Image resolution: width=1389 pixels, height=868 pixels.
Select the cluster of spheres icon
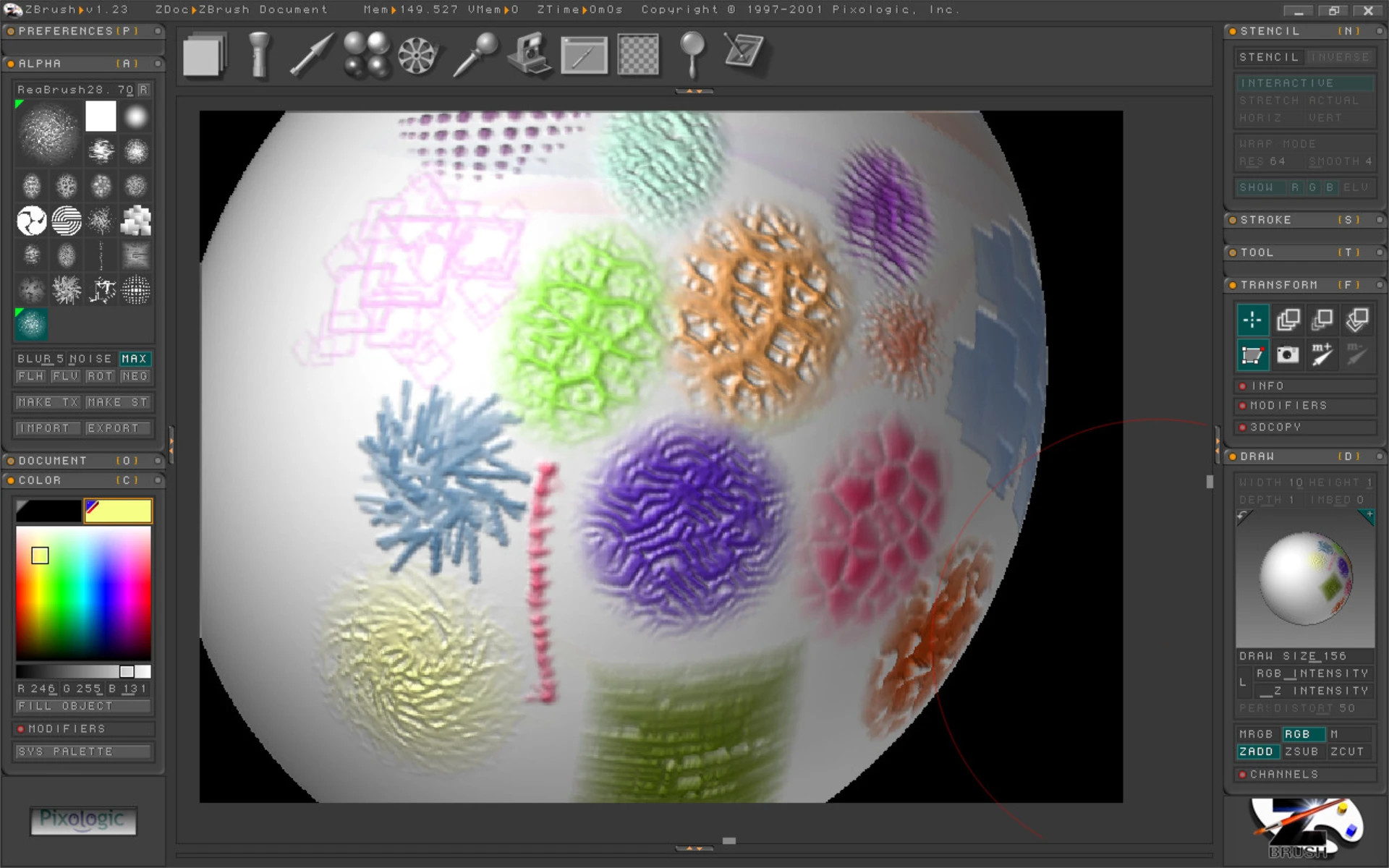pos(366,54)
